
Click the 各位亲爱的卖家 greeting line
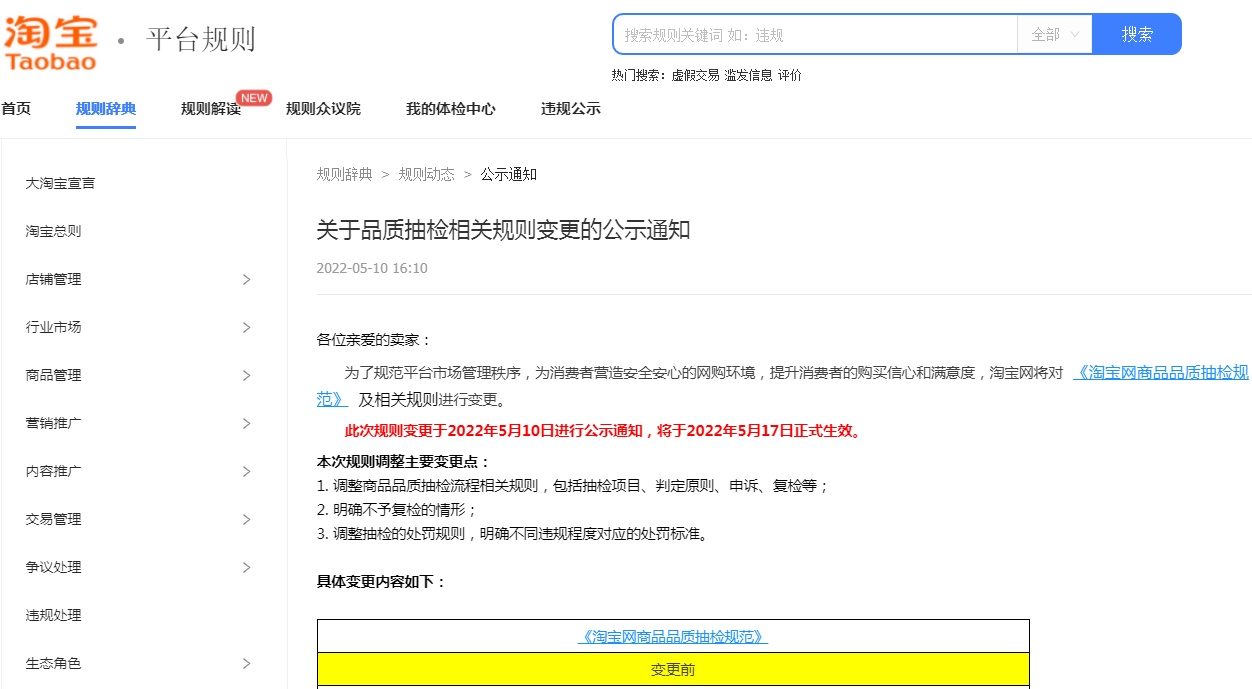(x=375, y=340)
